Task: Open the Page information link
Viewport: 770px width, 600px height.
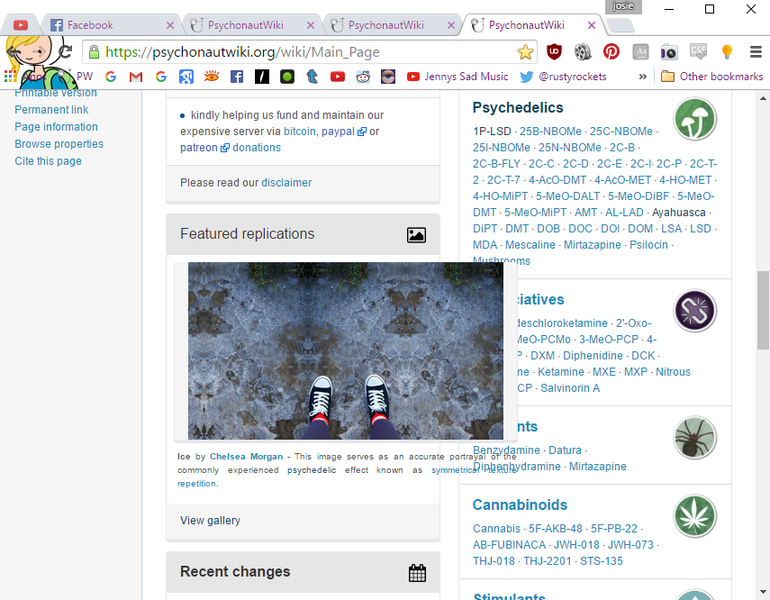Action: coord(56,127)
